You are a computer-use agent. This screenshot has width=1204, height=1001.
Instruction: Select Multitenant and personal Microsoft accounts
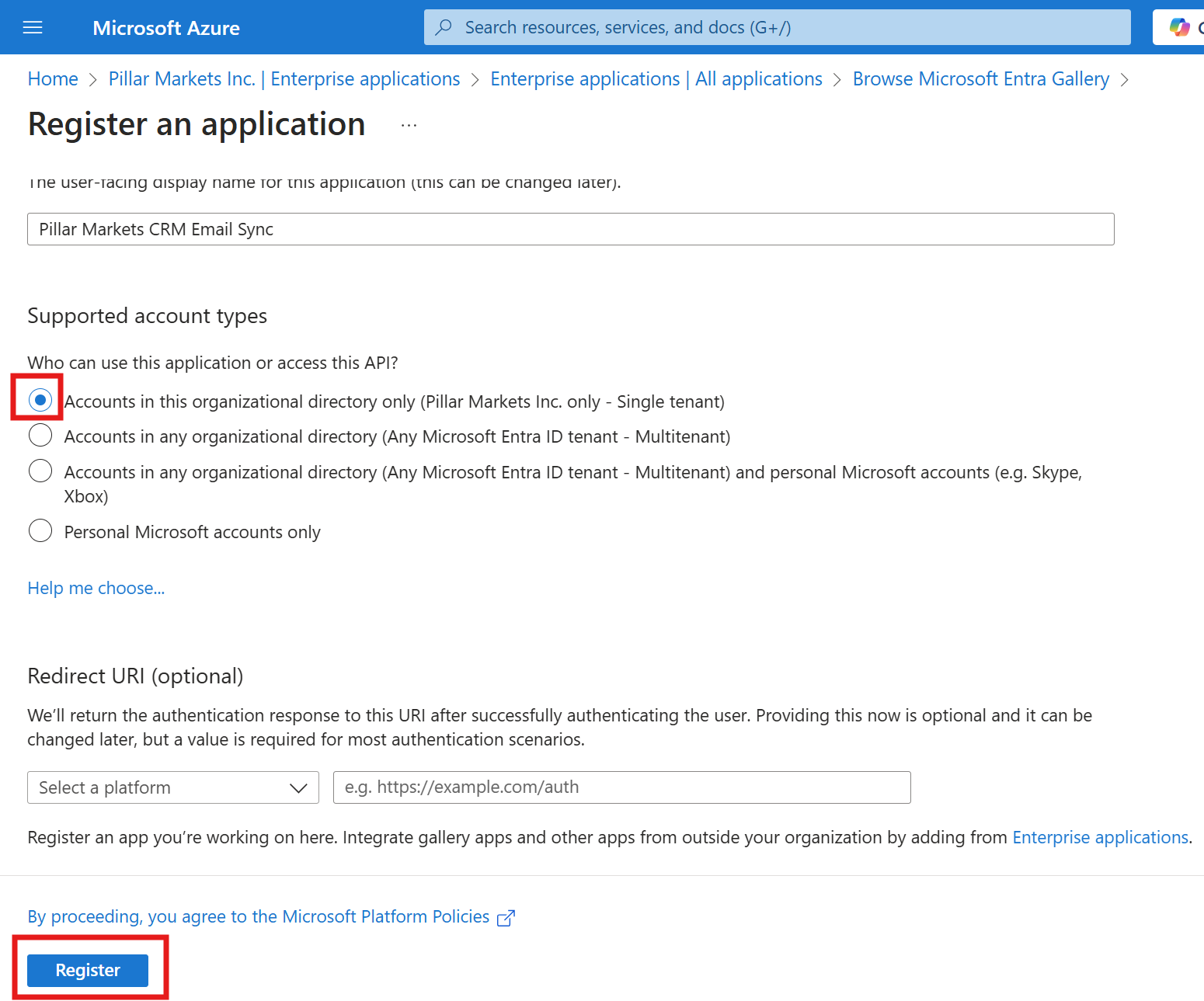point(40,471)
